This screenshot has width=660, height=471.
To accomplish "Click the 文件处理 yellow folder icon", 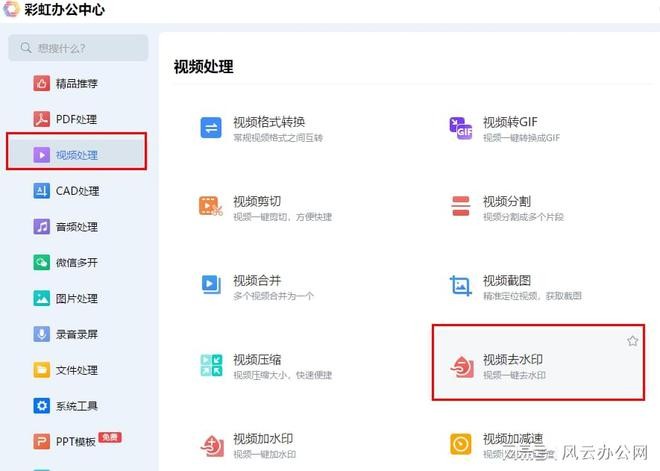I will tap(41, 370).
